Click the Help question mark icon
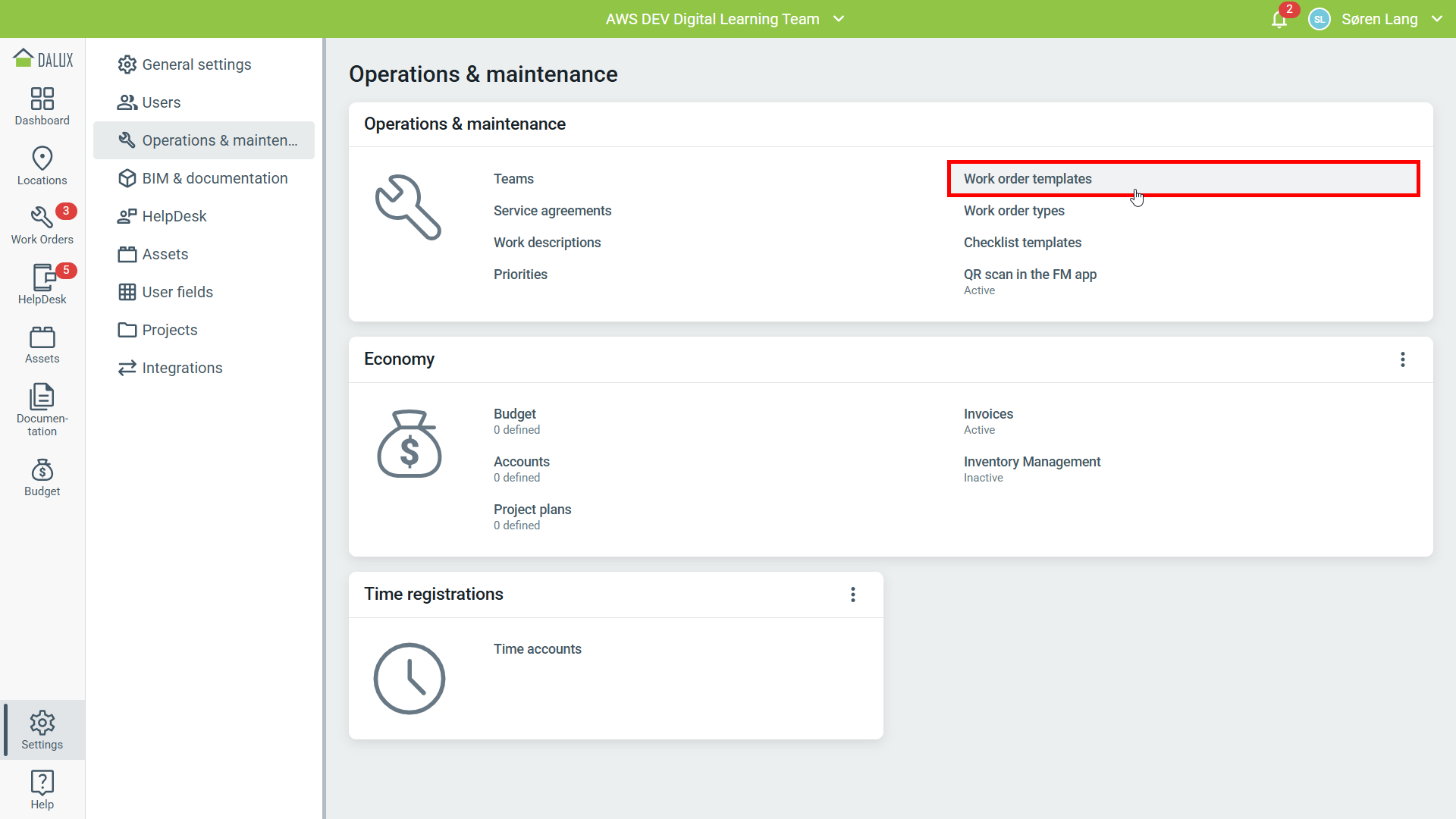The image size is (1456, 819). click(42, 789)
